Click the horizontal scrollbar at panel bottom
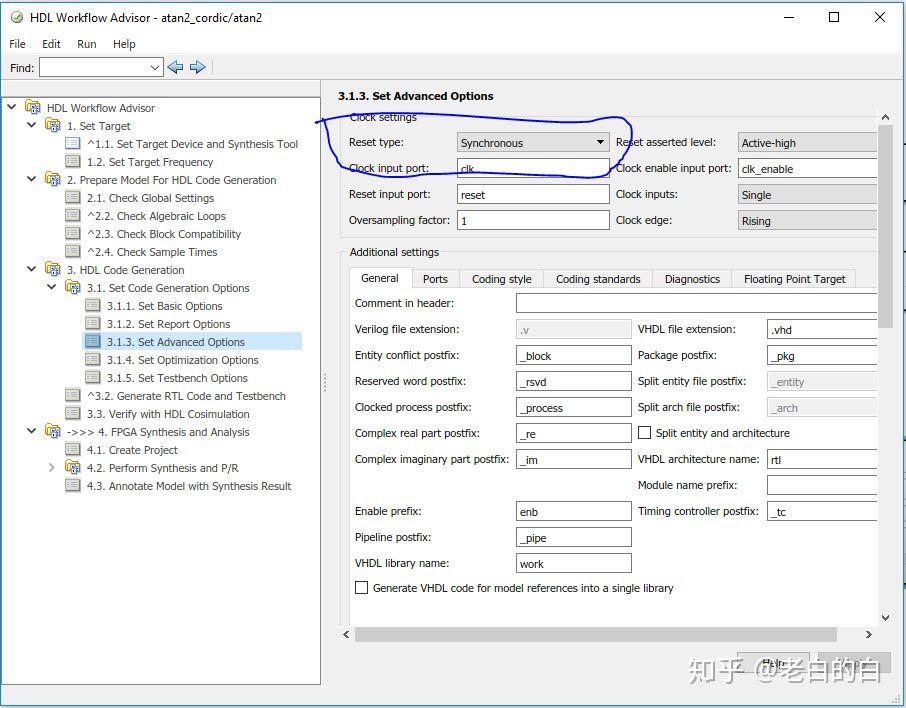 pyautogui.click(x=596, y=634)
